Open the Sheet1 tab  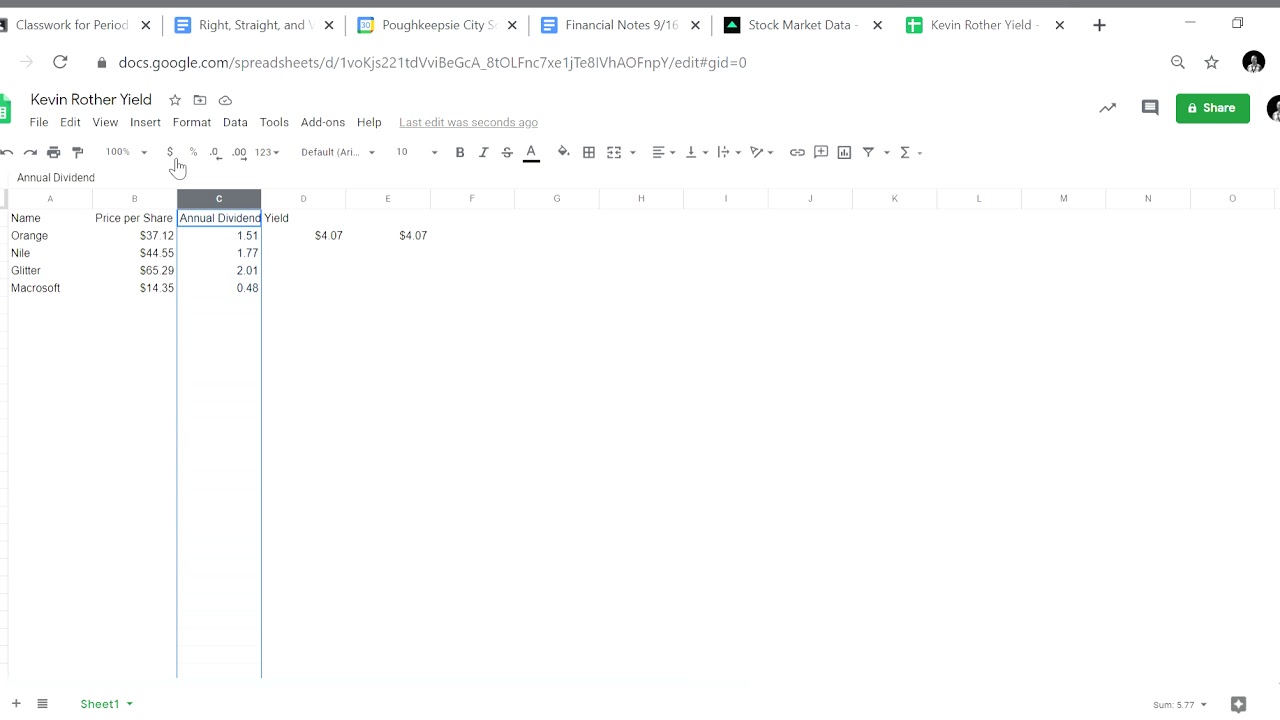pyautogui.click(x=106, y=704)
